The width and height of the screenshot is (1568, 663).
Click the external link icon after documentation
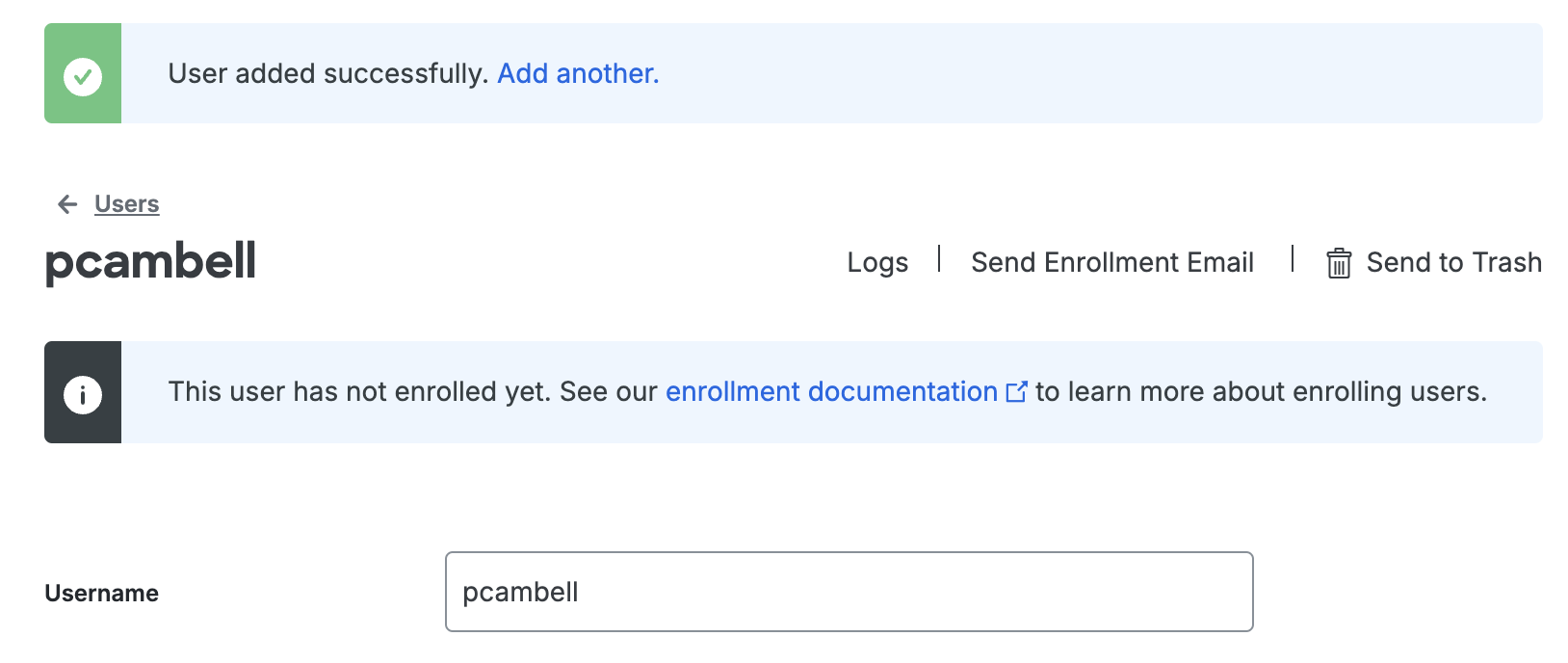(1016, 392)
